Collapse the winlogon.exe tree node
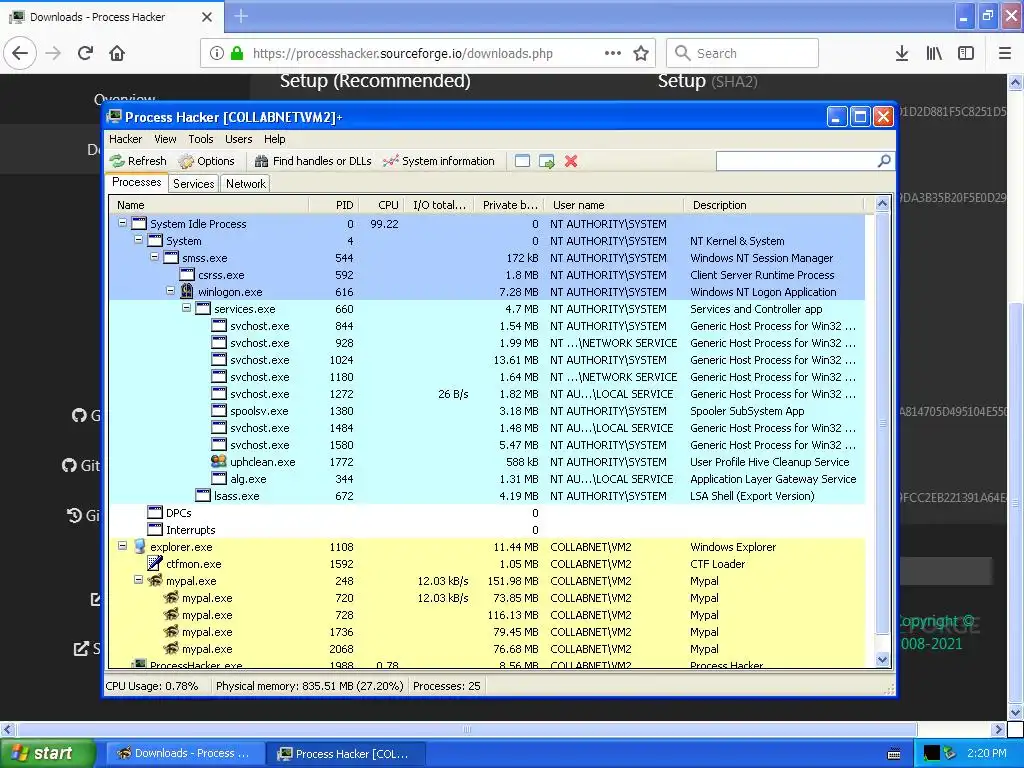Image resolution: width=1024 pixels, height=768 pixels. click(170, 291)
